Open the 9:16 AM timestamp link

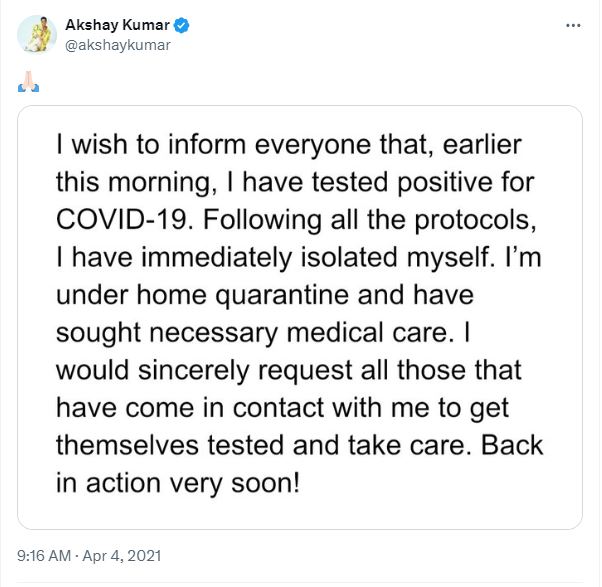point(43,554)
